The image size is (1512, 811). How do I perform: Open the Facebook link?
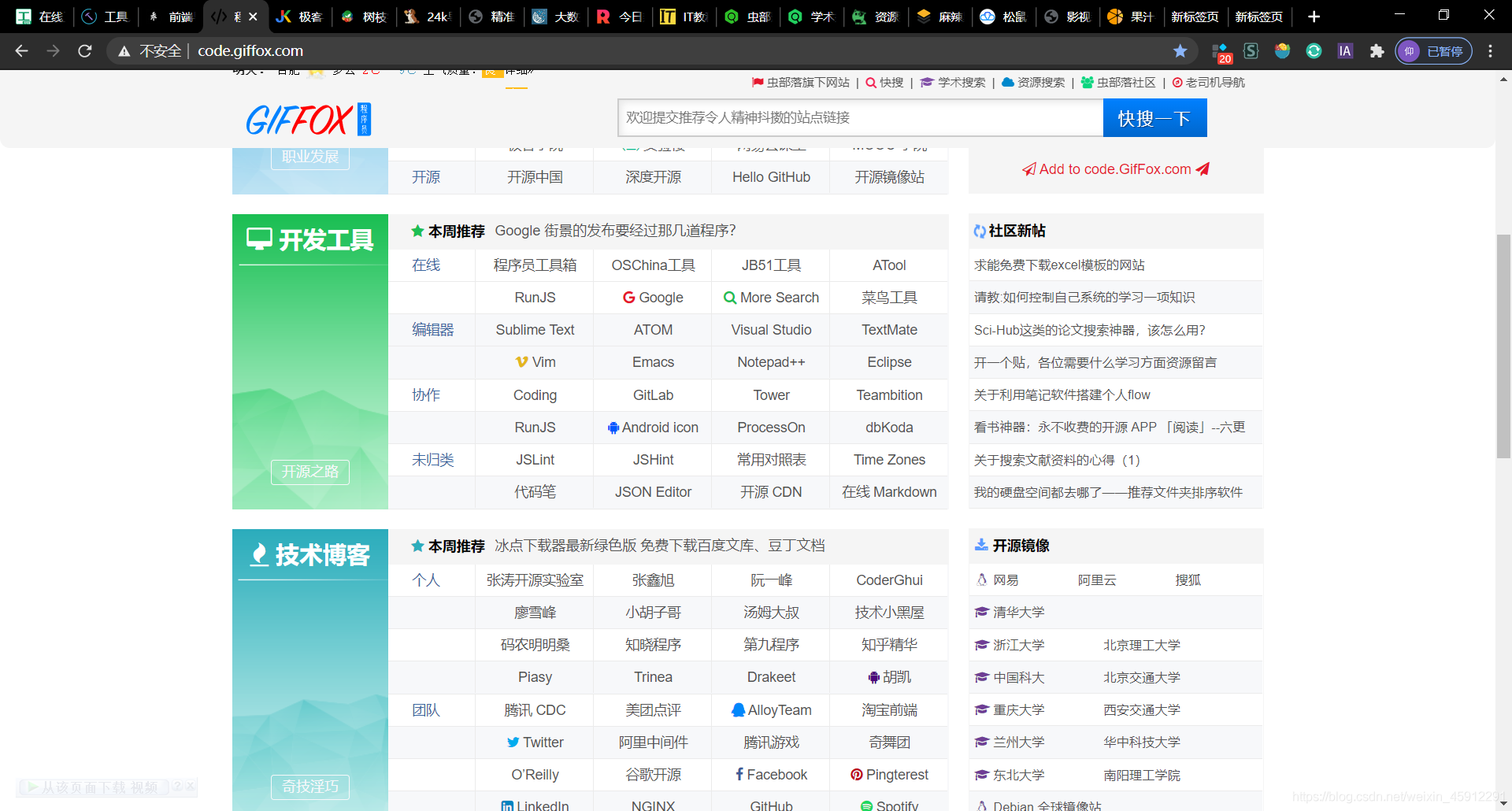tap(771, 775)
